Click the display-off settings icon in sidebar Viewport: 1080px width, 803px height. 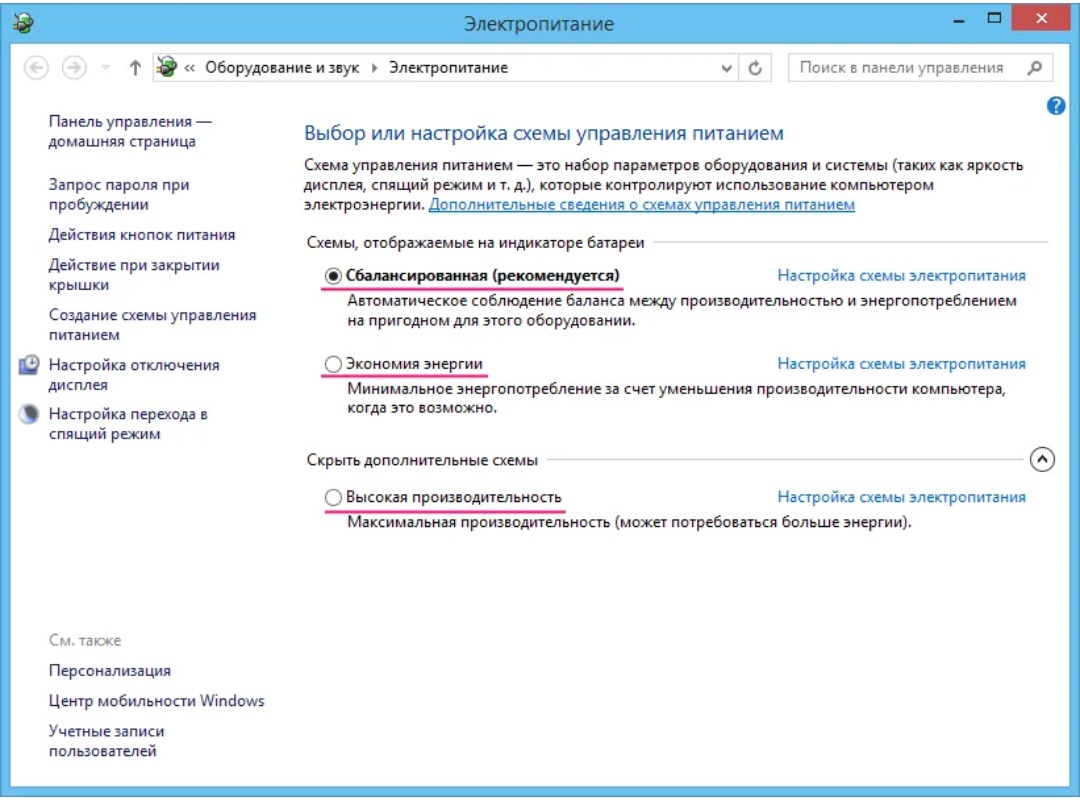coord(29,364)
